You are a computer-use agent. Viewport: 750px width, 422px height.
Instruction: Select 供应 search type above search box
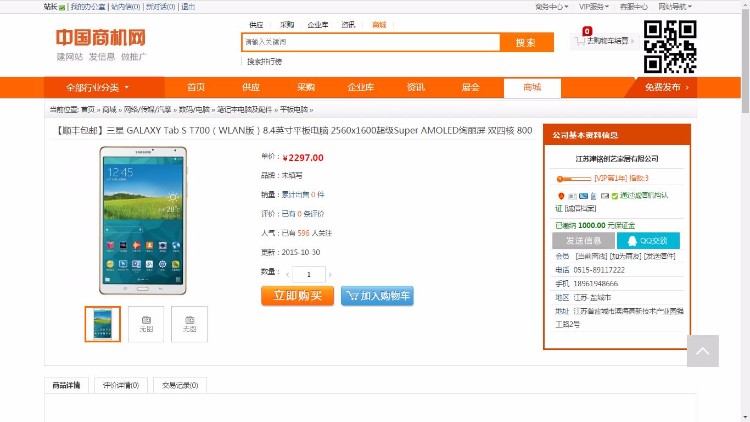click(256, 25)
